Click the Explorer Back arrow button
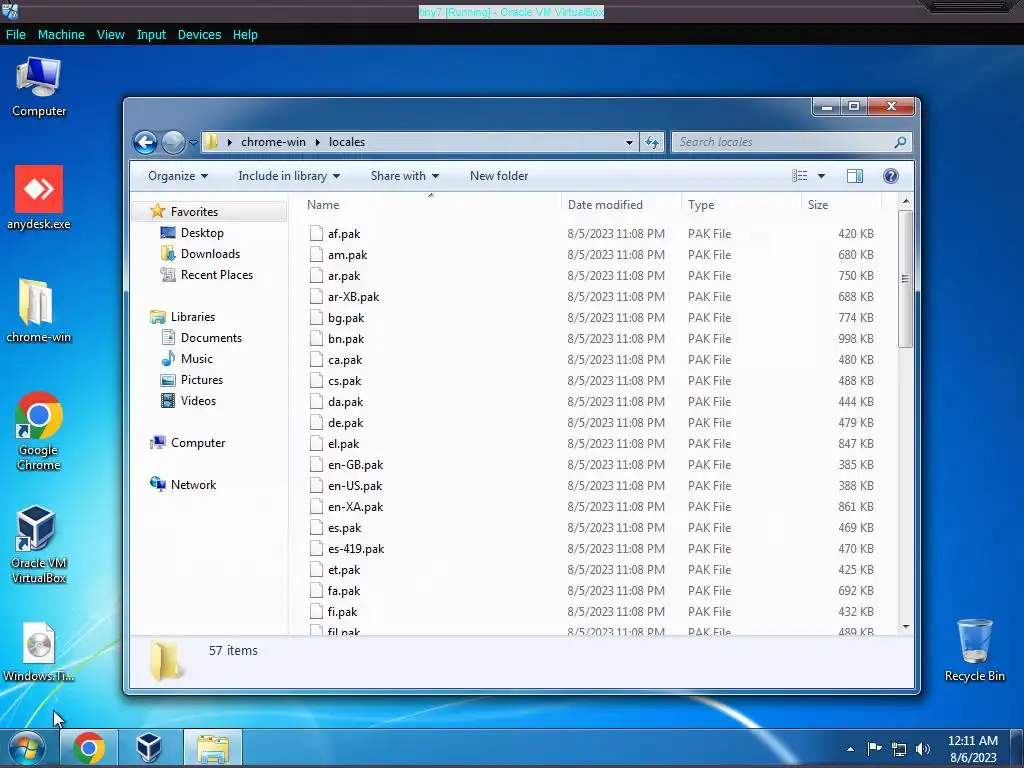 [145, 142]
